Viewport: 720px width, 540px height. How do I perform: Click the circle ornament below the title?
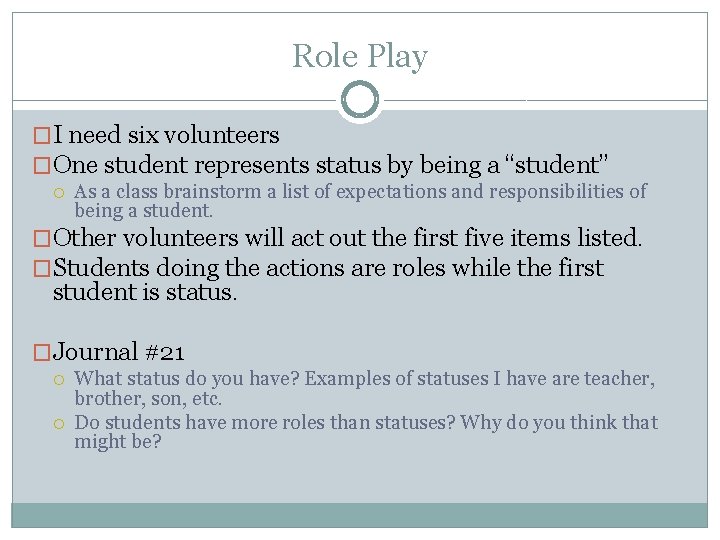360,100
